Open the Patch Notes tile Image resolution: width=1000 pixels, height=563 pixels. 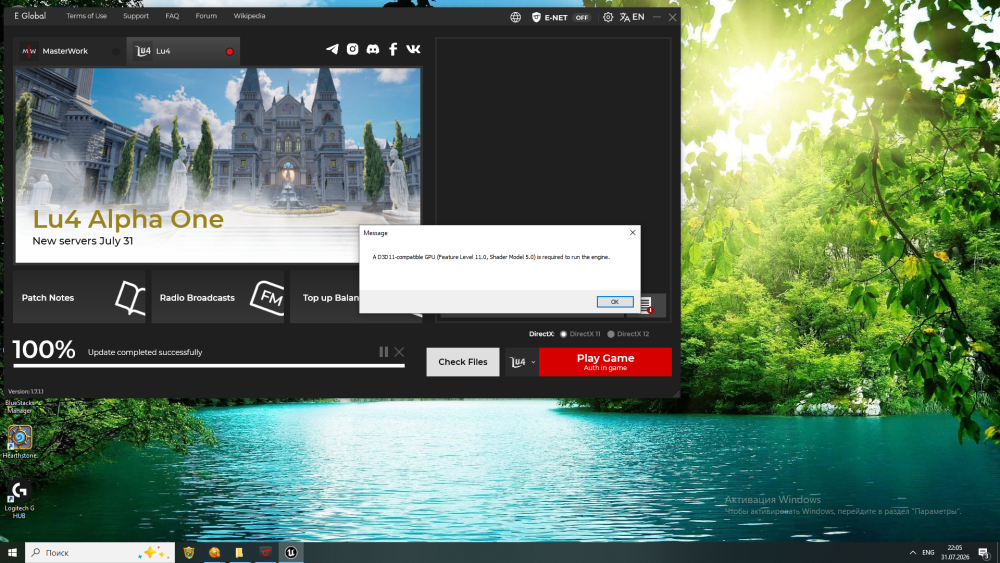tap(79, 297)
